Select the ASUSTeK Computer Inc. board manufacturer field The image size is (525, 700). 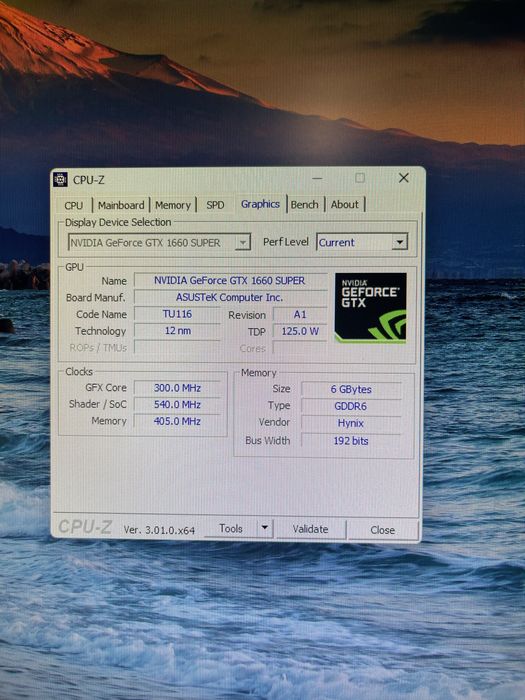(230, 297)
